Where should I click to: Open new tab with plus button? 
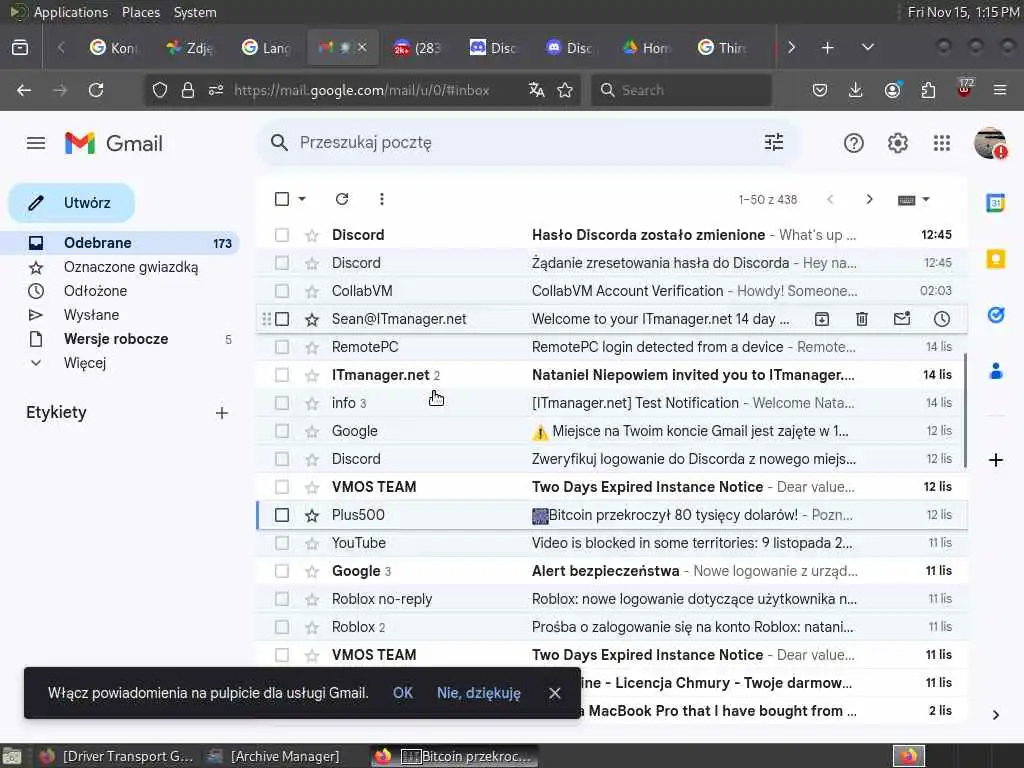pos(827,47)
